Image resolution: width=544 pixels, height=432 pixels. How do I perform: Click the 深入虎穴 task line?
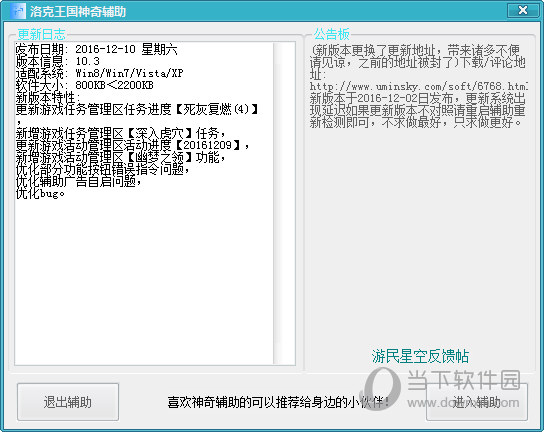pyautogui.click(x=121, y=134)
